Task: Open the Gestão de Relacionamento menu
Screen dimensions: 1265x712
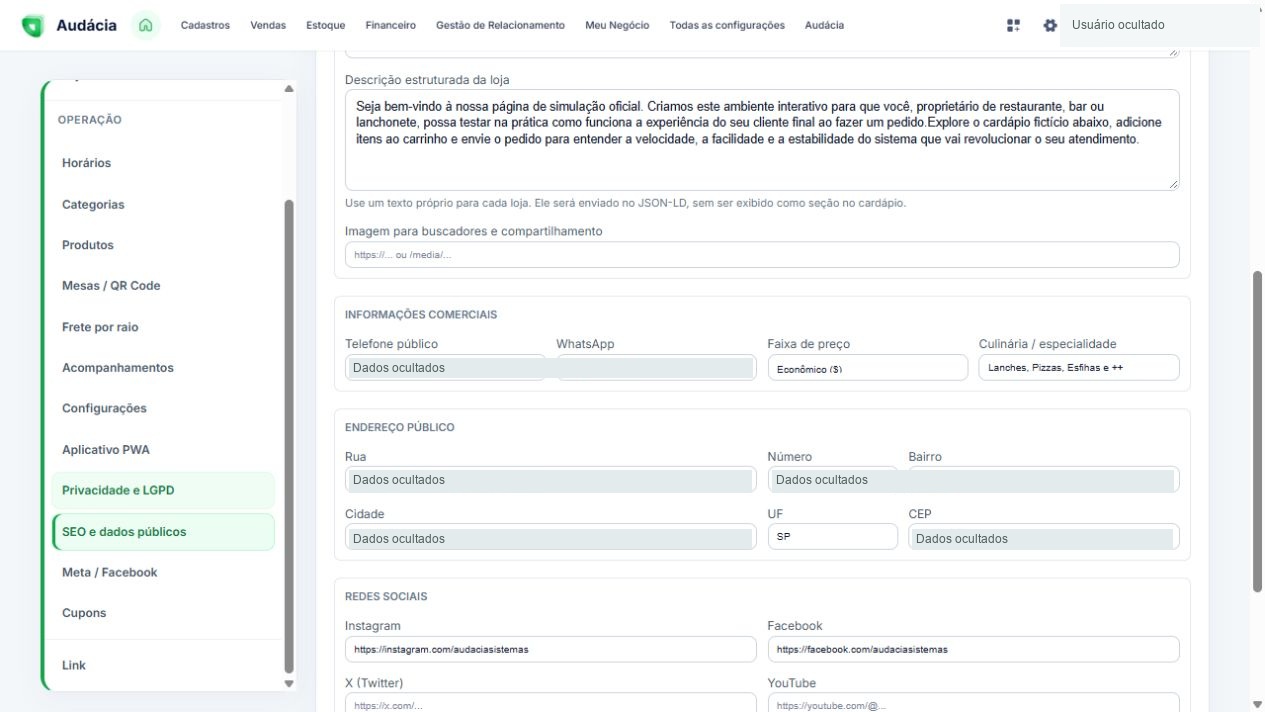Action: point(500,25)
